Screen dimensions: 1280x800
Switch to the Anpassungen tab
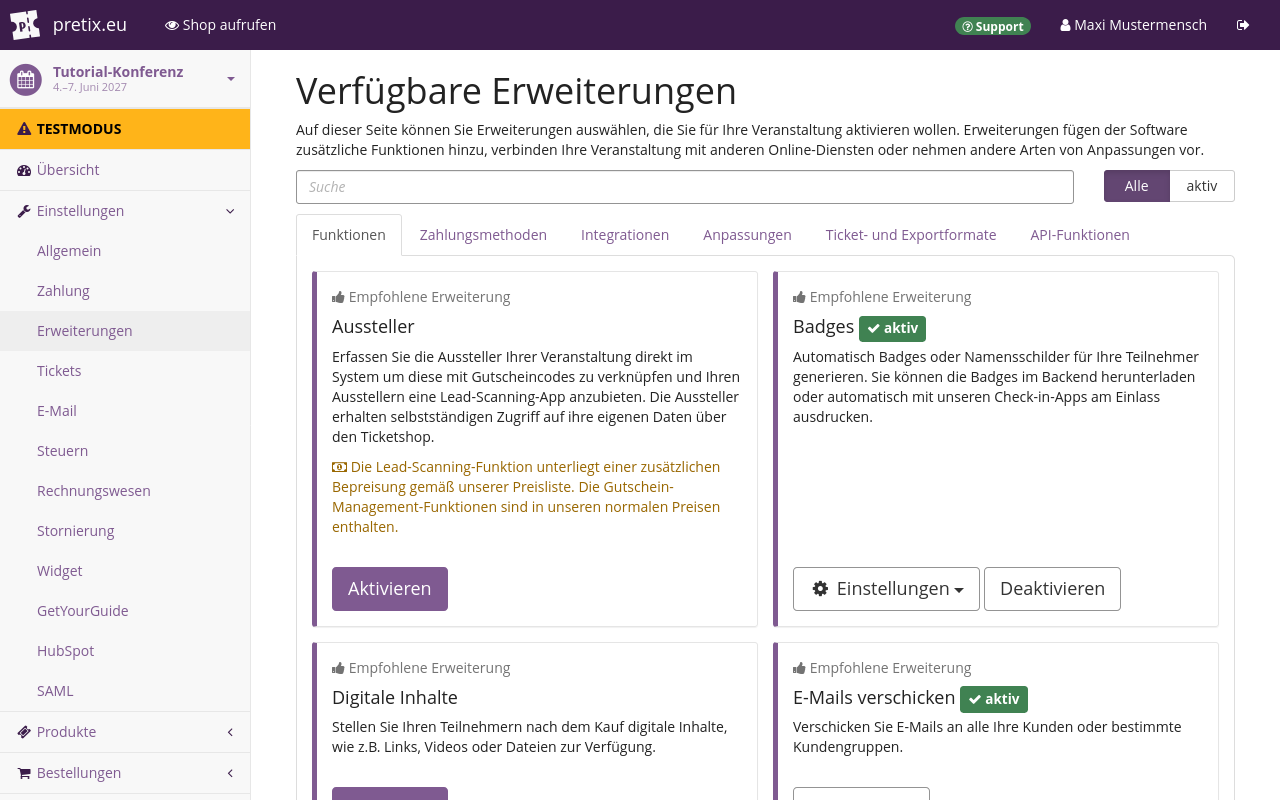[747, 235]
